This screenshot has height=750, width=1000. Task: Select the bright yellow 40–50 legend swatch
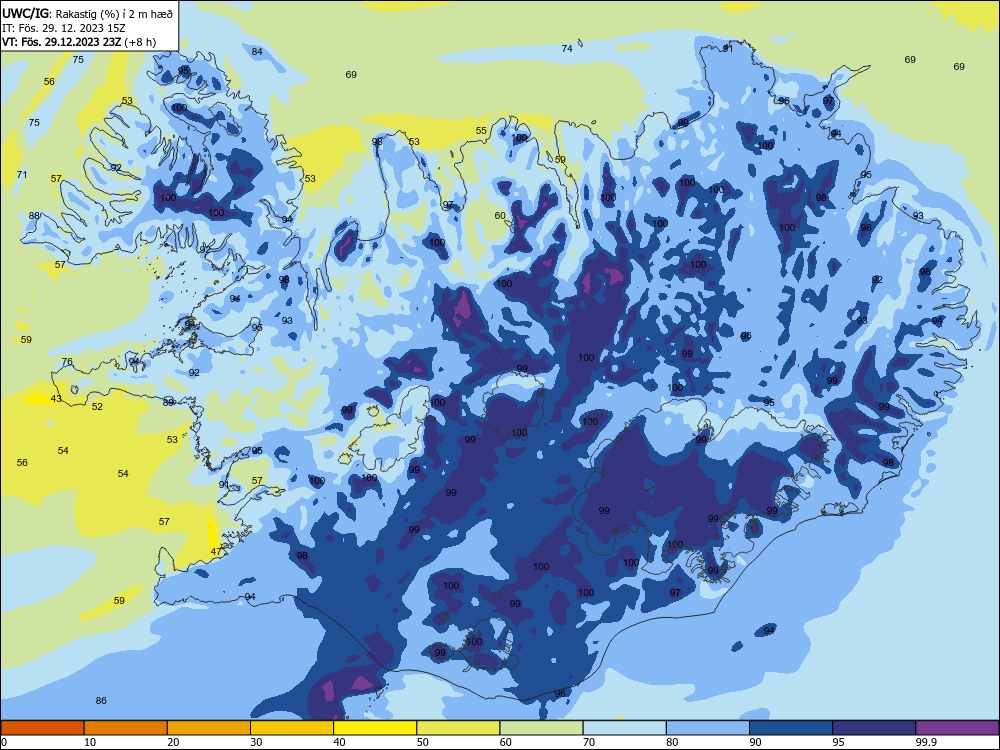coord(375,728)
